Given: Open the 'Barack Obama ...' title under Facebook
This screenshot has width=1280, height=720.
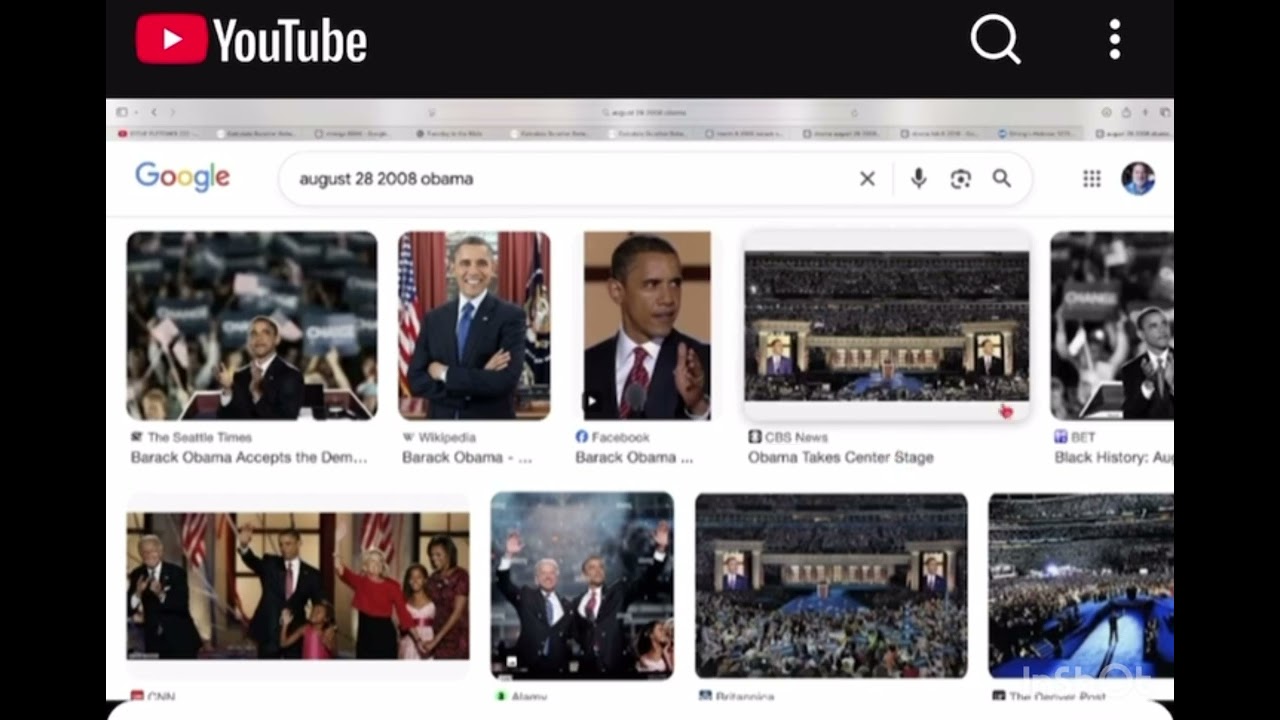Looking at the screenshot, I should 634,457.
